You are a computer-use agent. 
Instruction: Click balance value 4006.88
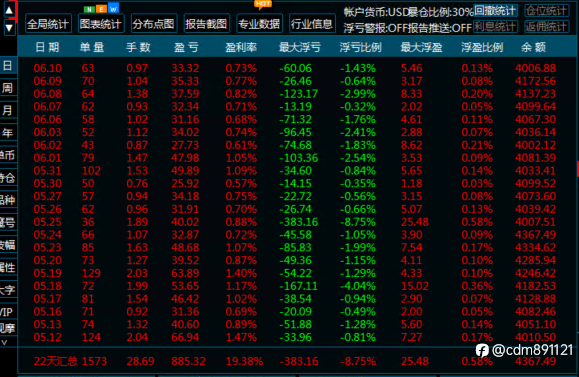535,68
